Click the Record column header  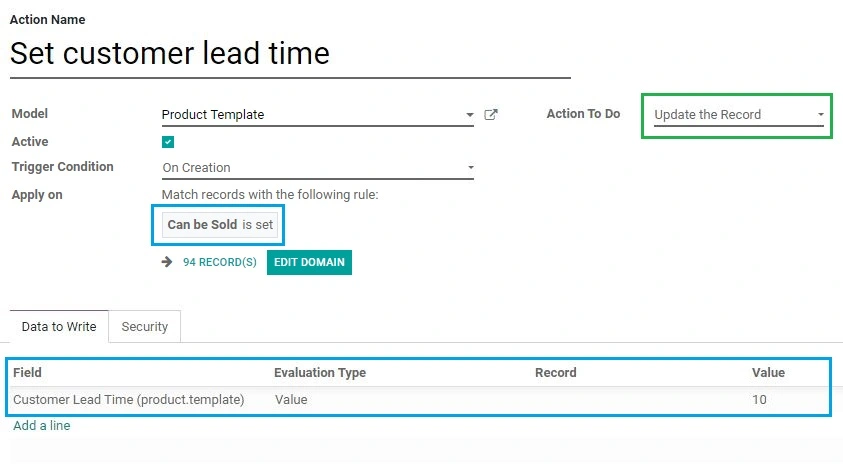pos(555,373)
